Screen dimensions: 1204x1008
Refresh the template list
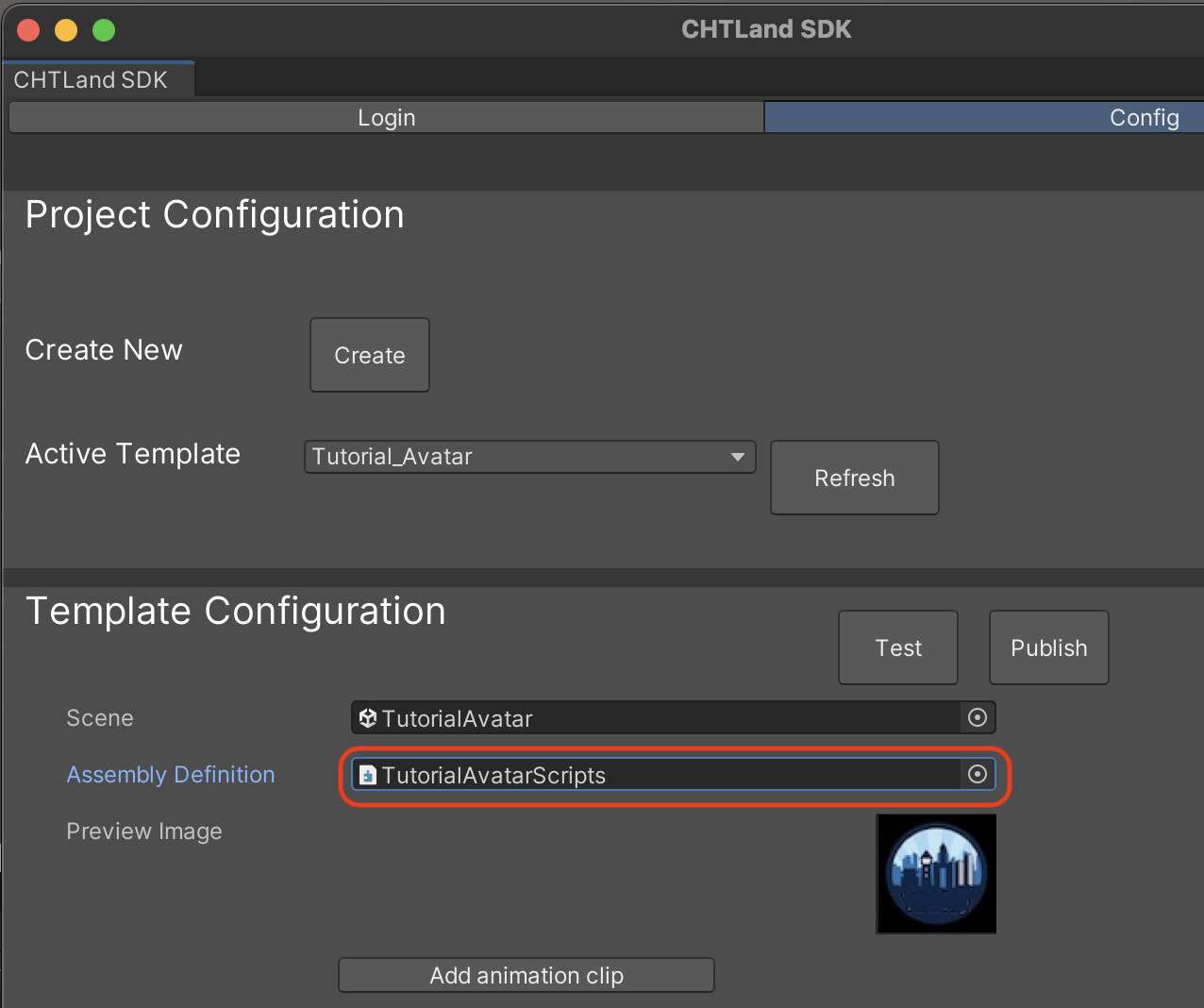854,478
